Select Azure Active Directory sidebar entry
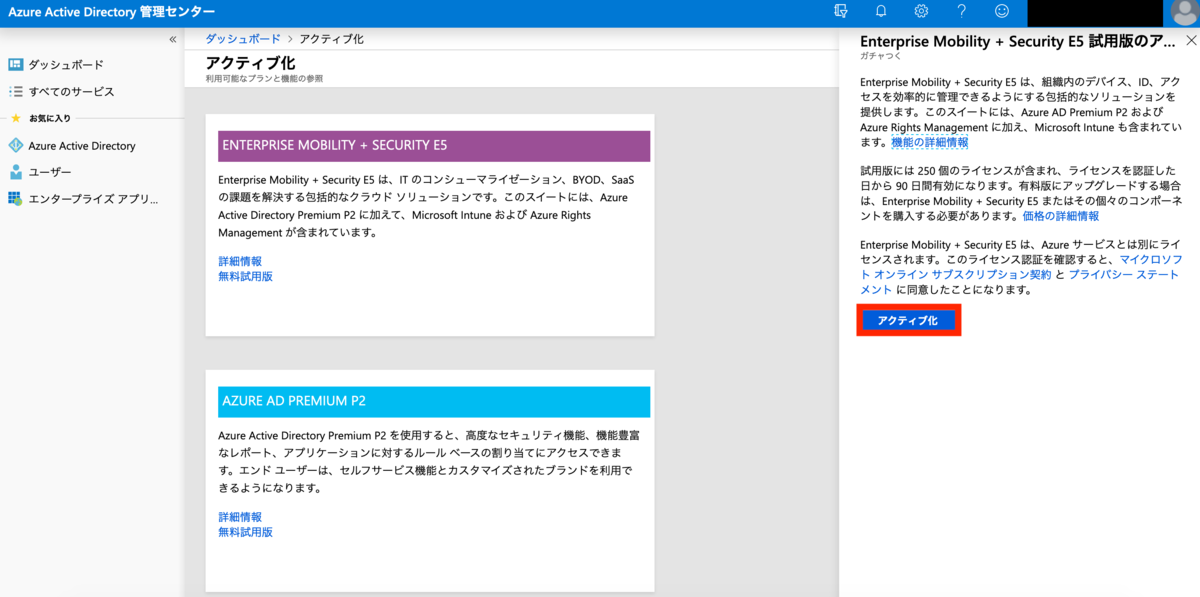 click(x=82, y=146)
